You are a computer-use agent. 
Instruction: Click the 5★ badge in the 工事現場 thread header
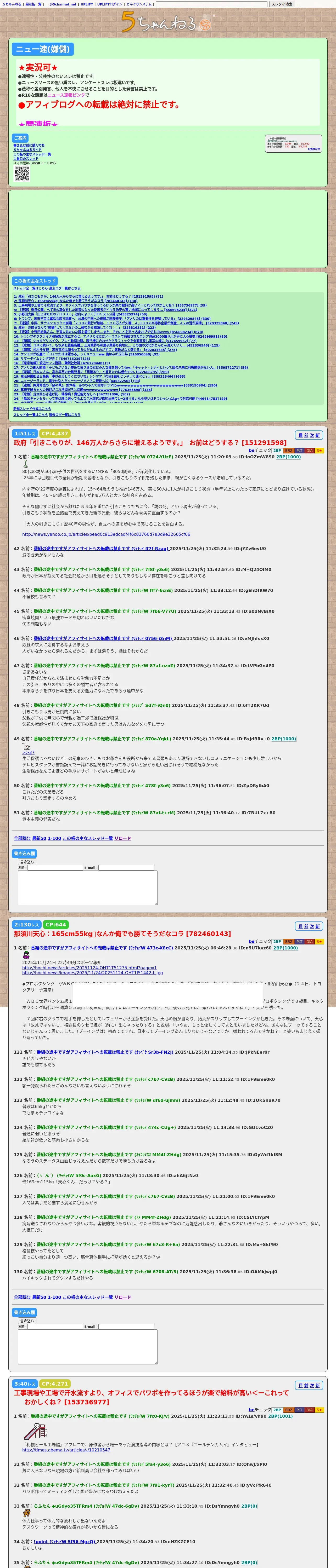point(320,1410)
